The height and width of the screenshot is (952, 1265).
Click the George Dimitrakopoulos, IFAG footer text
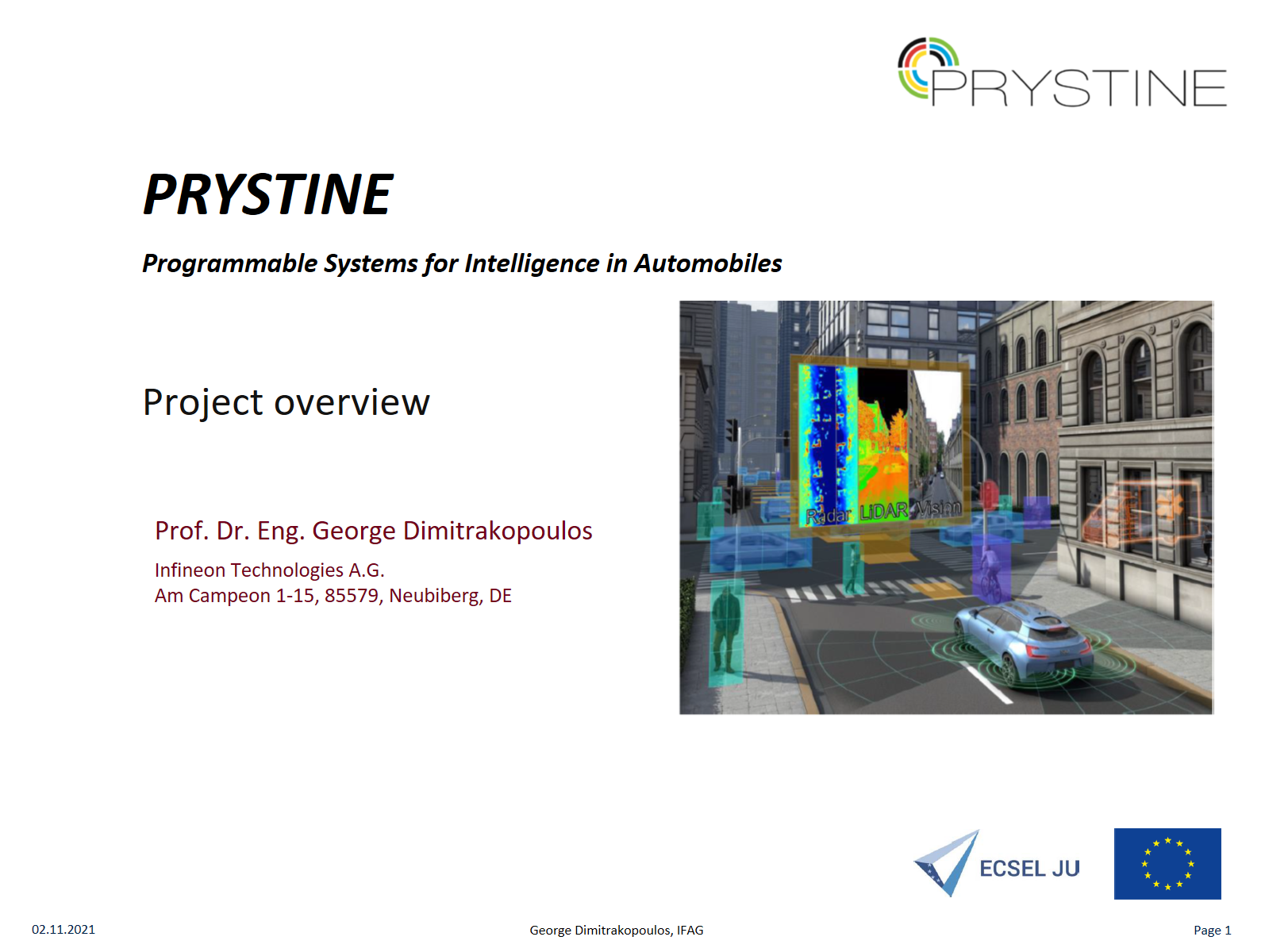tap(616, 931)
